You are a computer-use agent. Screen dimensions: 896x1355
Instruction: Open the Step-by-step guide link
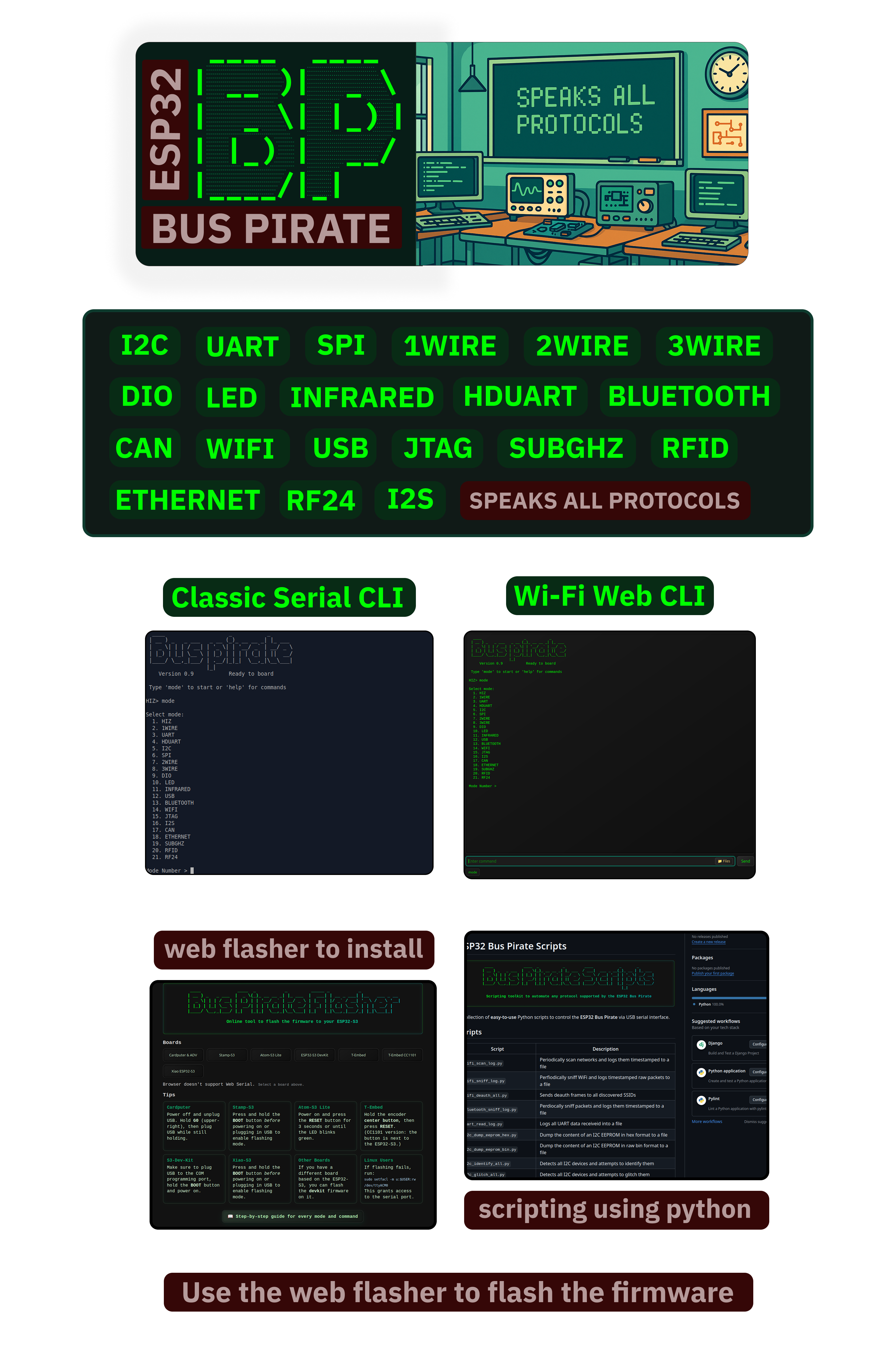(293, 1216)
